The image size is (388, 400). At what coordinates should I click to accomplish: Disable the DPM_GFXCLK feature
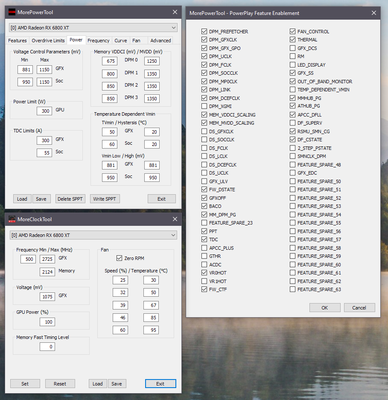204,40
